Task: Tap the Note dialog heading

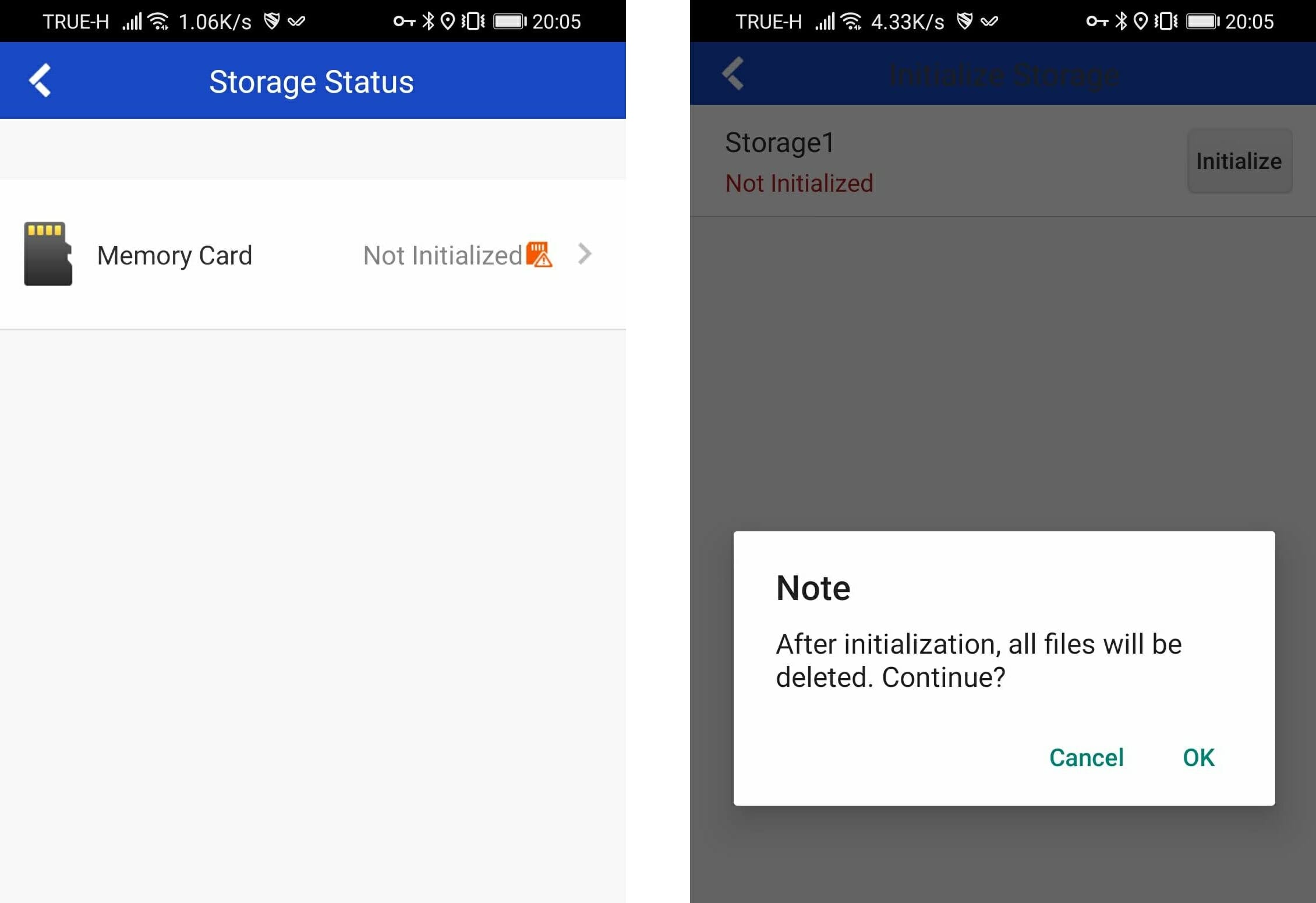Action: tap(813, 587)
